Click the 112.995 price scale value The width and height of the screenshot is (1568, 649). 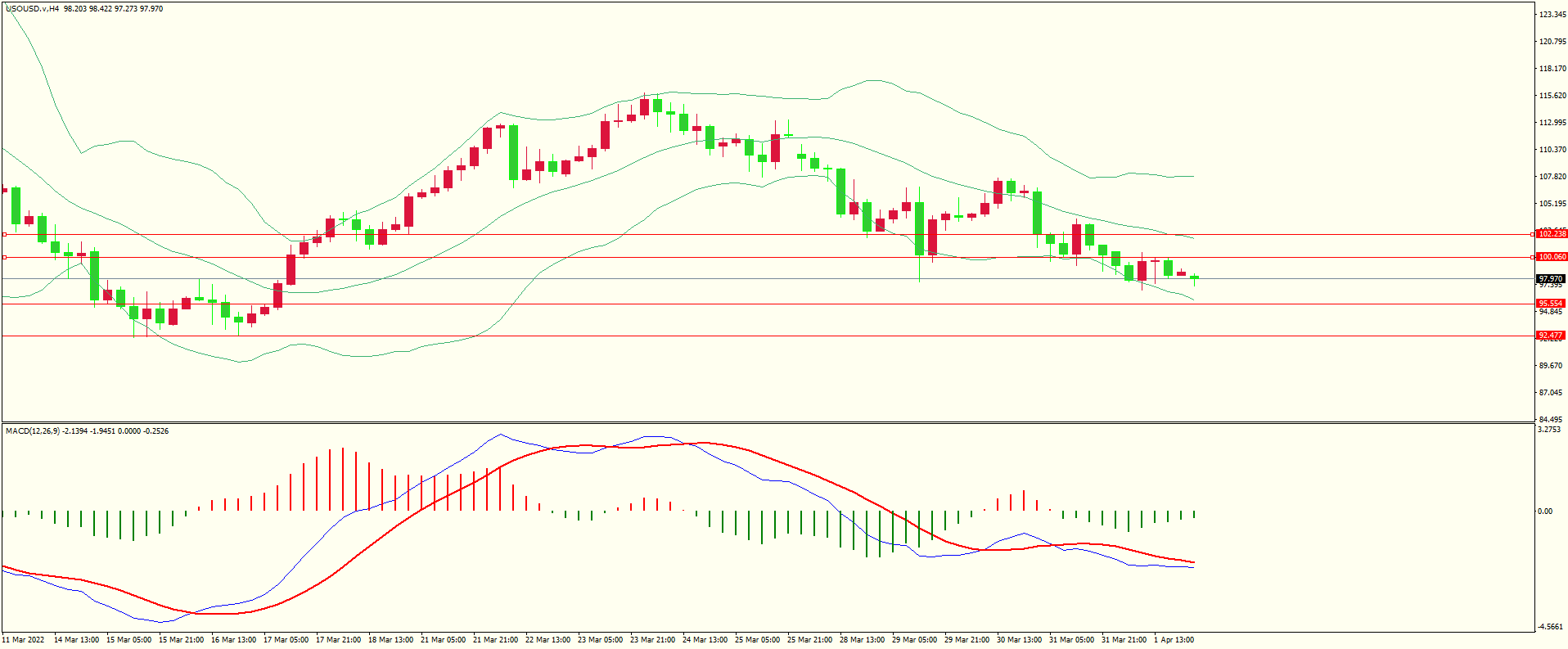(x=1552, y=123)
